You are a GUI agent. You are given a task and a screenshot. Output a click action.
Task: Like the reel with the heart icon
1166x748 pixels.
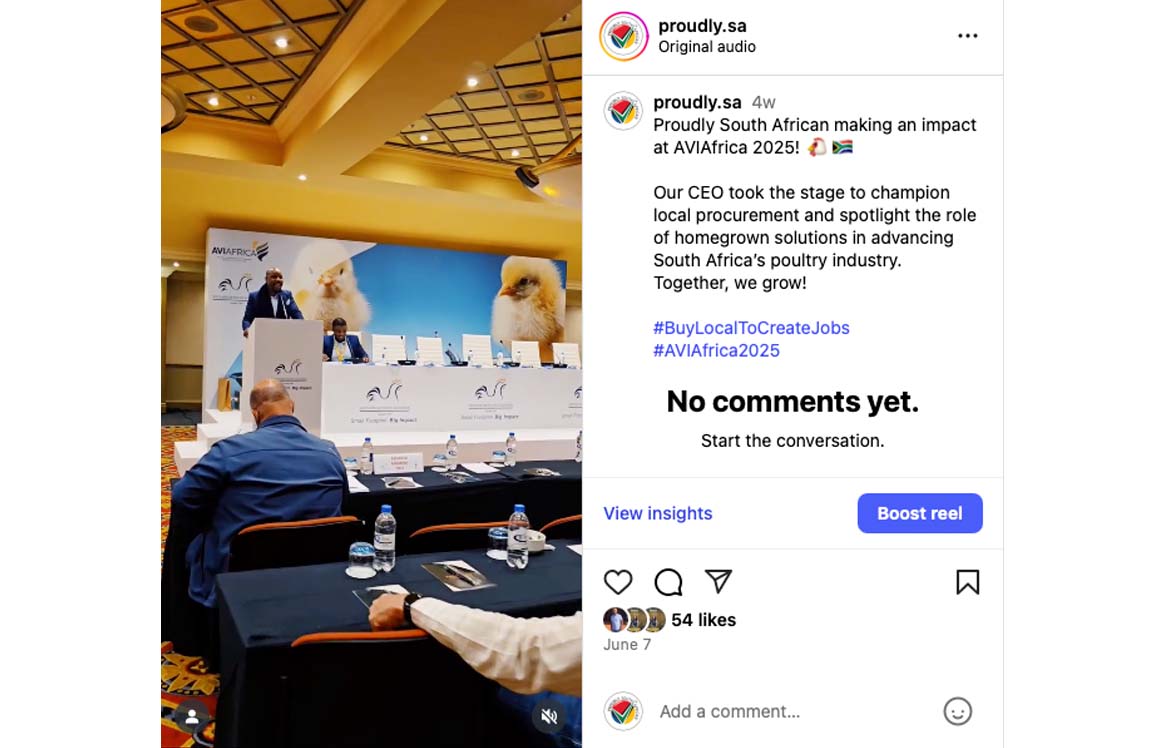(x=617, y=581)
